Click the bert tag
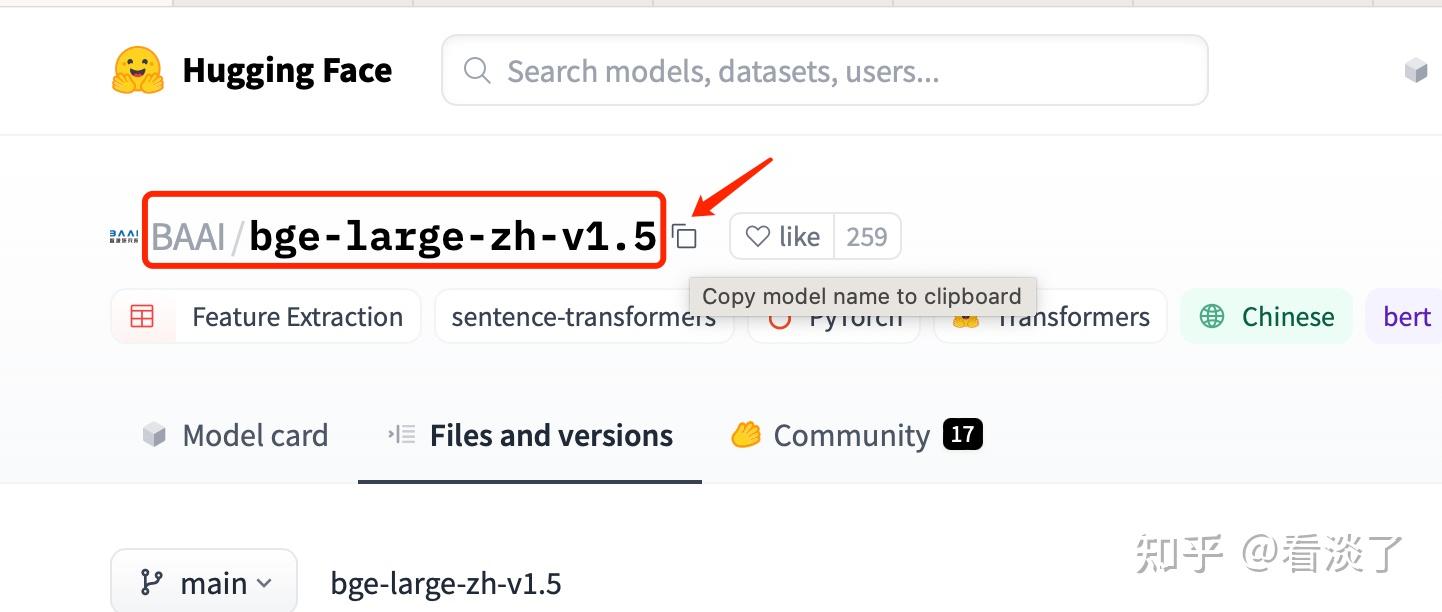The width and height of the screenshot is (1442, 612). [1406, 317]
